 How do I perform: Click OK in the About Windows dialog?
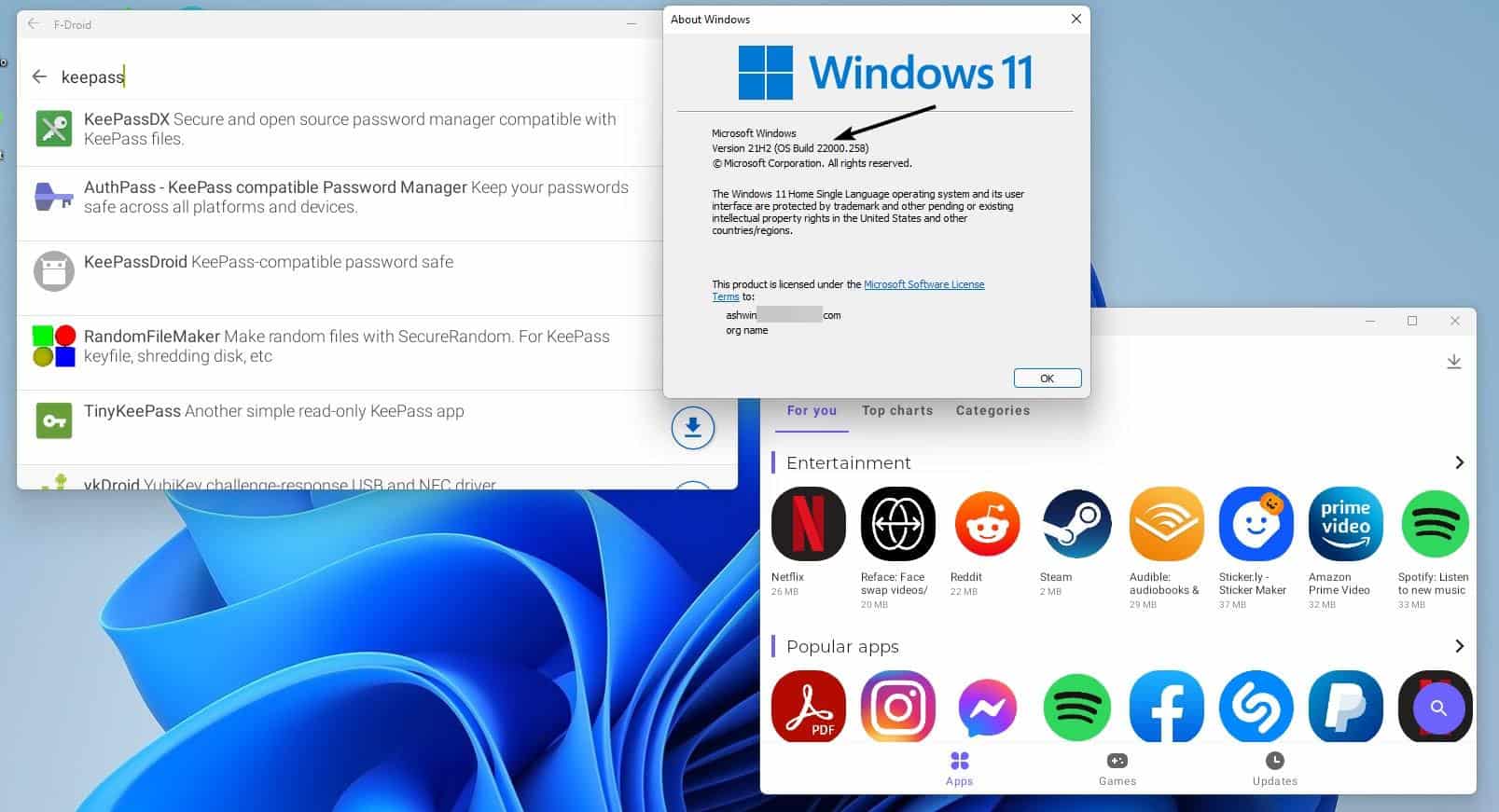pos(1048,378)
